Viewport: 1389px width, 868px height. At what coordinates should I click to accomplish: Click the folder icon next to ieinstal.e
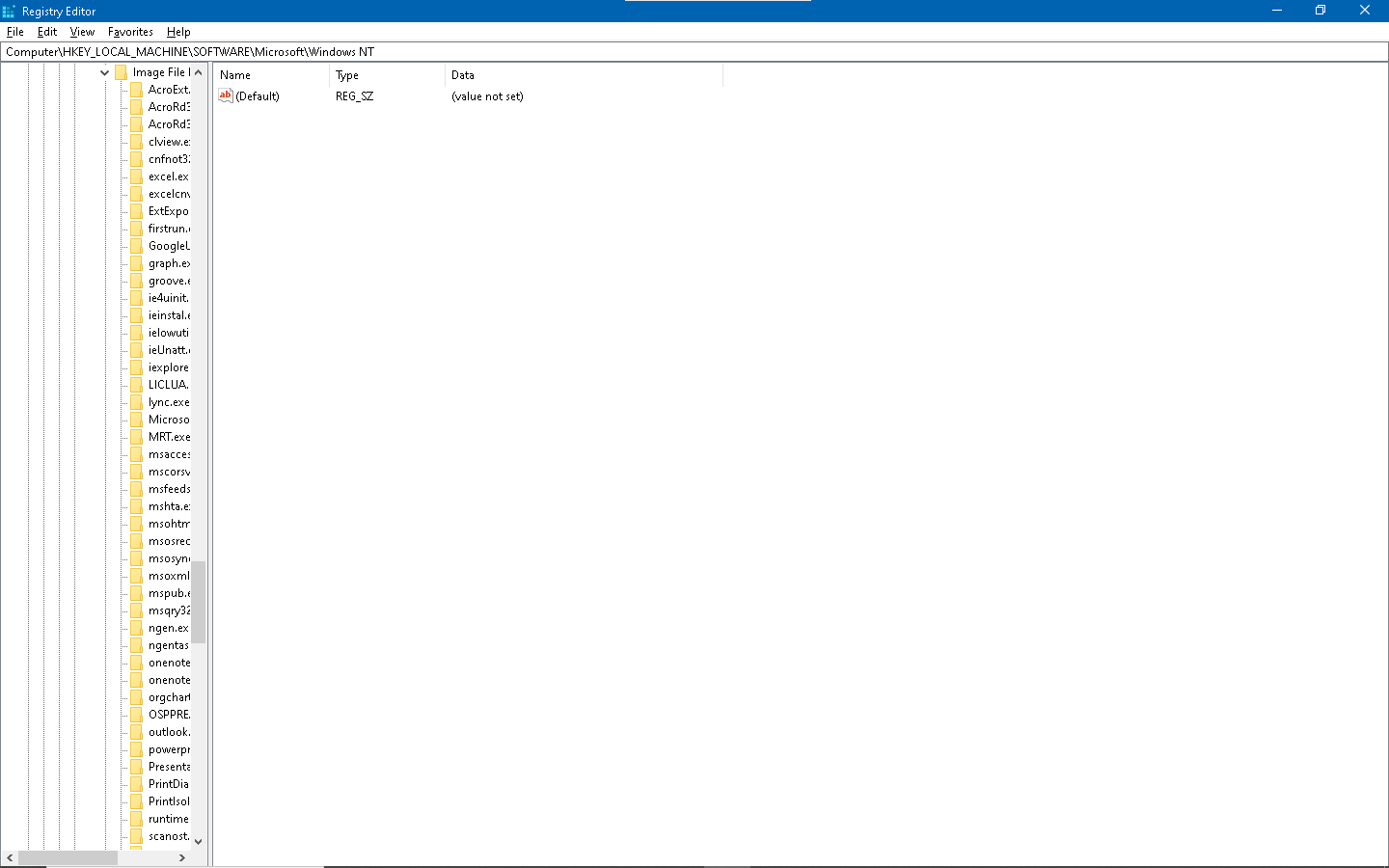pos(136,315)
